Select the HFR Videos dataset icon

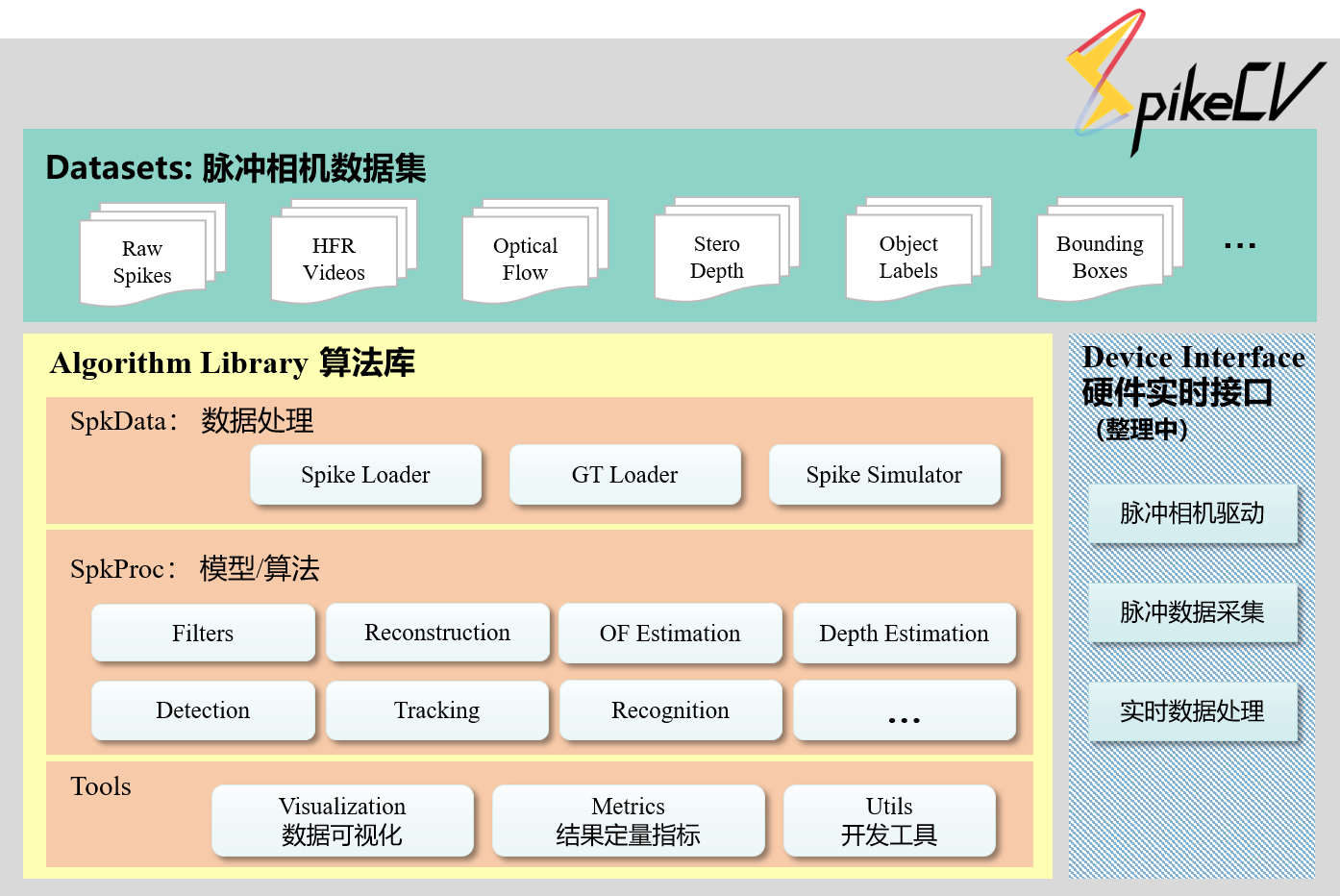click(344, 251)
